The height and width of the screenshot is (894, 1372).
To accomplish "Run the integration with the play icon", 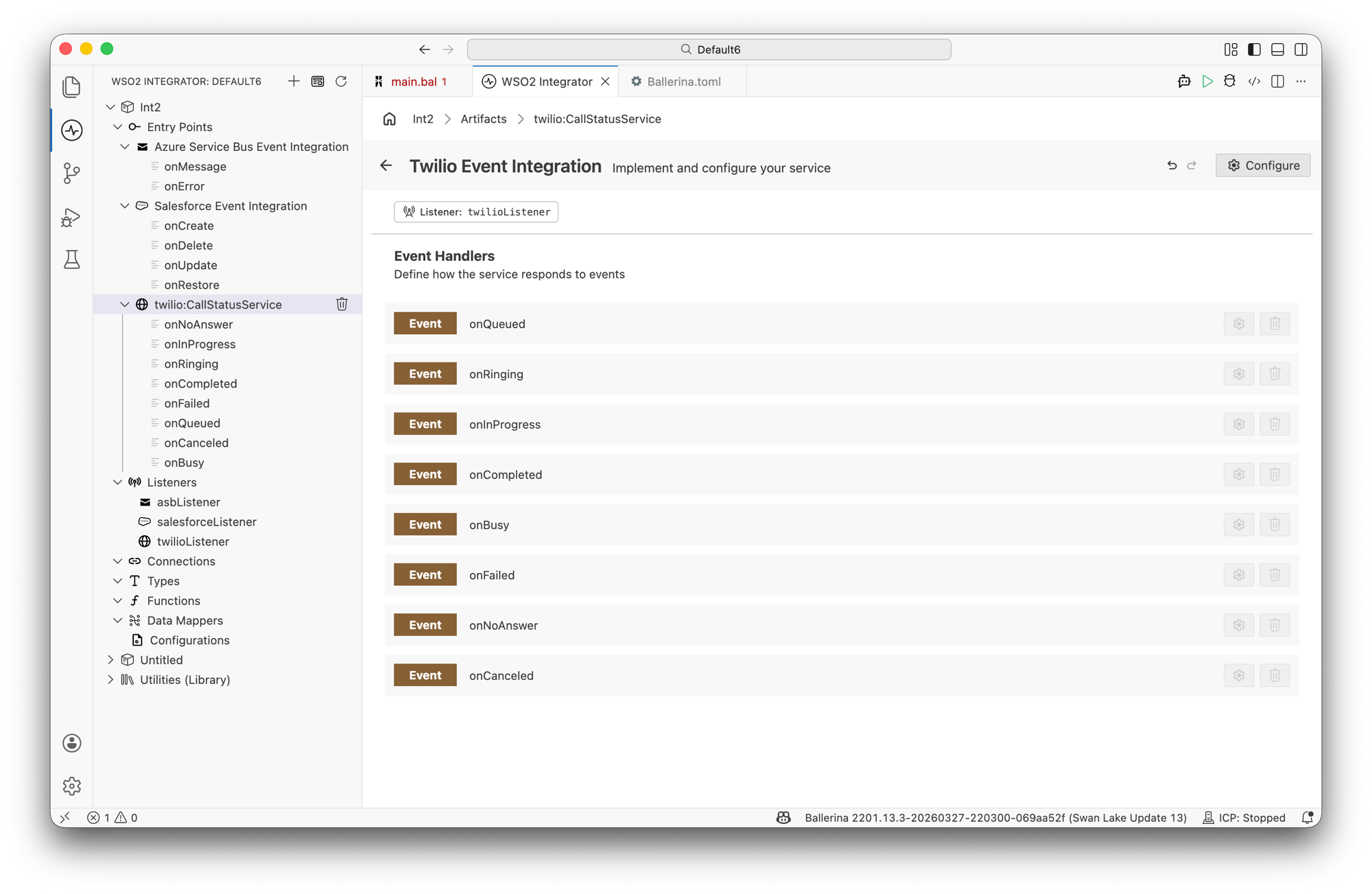I will 1207,81.
